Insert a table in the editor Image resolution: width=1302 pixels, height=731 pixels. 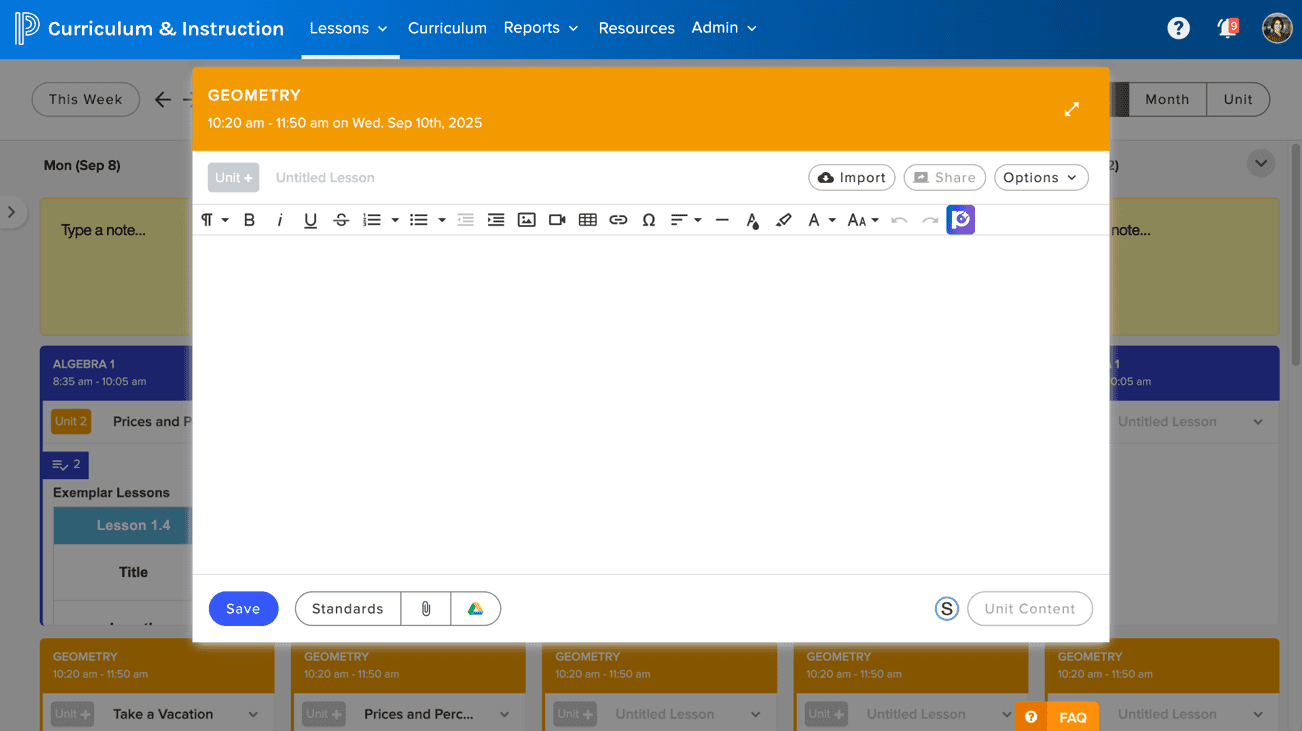[x=588, y=220]
